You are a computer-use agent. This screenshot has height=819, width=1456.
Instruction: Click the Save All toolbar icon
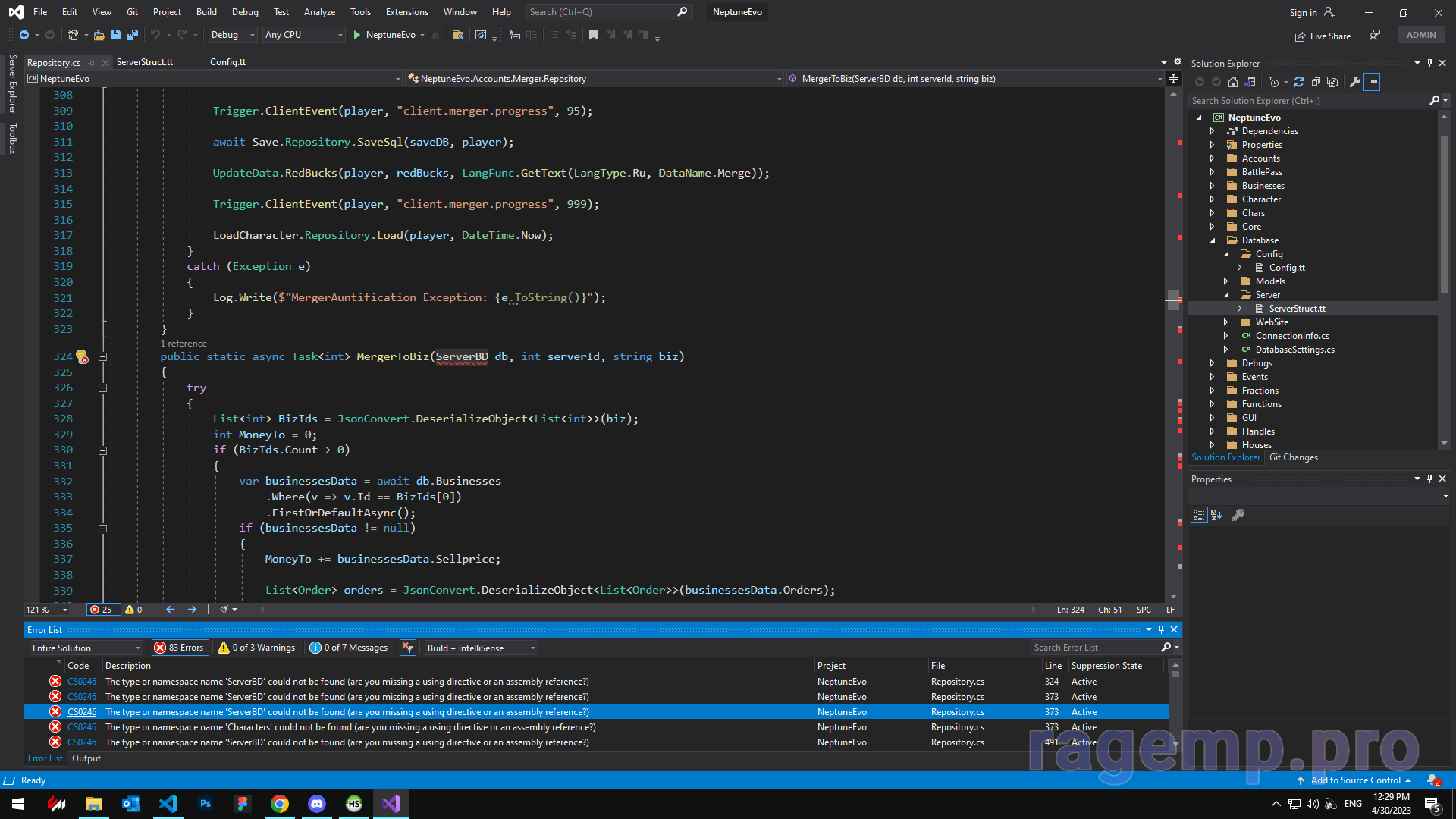[x=133, y=35]
